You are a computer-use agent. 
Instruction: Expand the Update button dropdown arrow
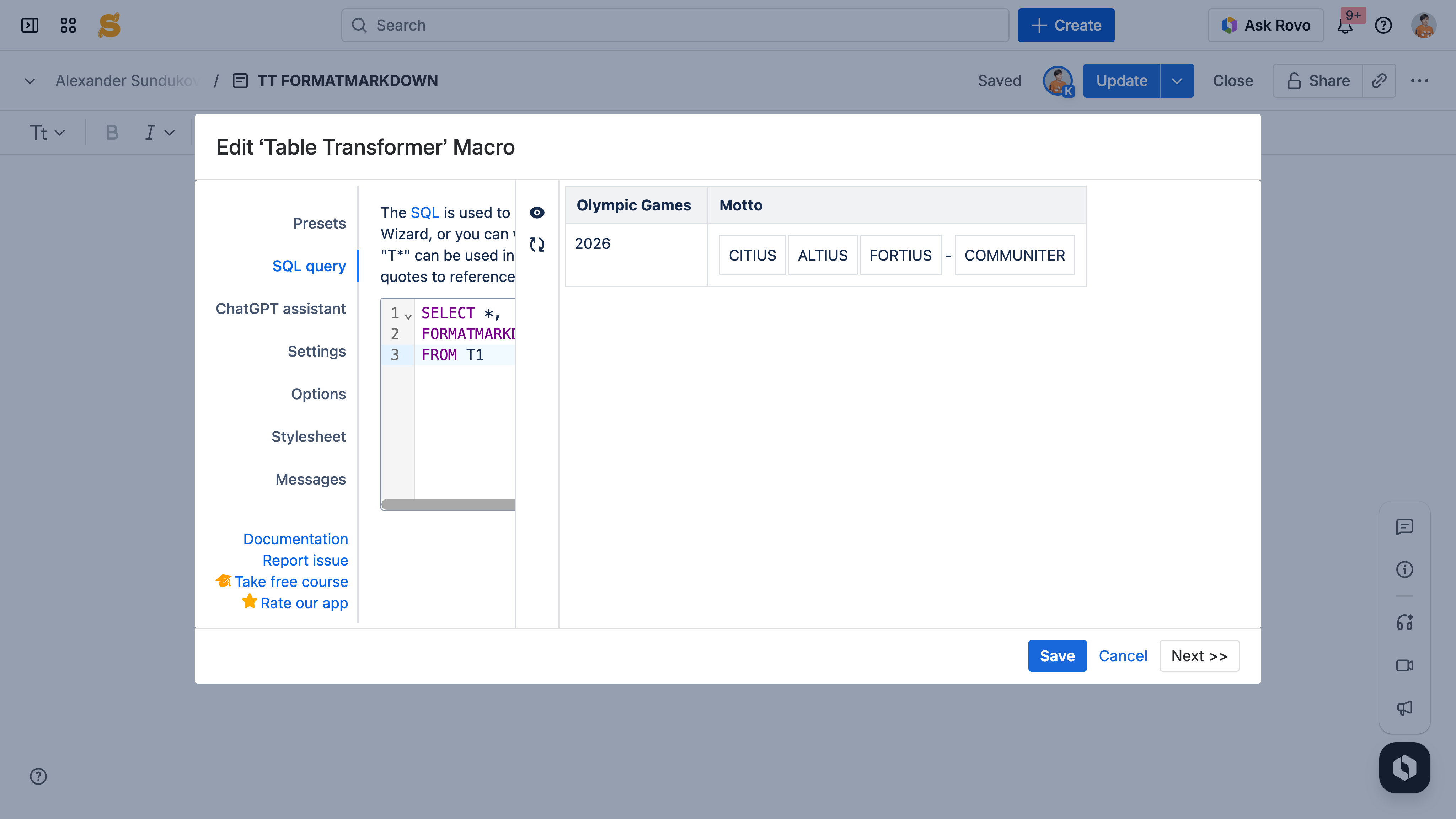tap(1177, 81)
